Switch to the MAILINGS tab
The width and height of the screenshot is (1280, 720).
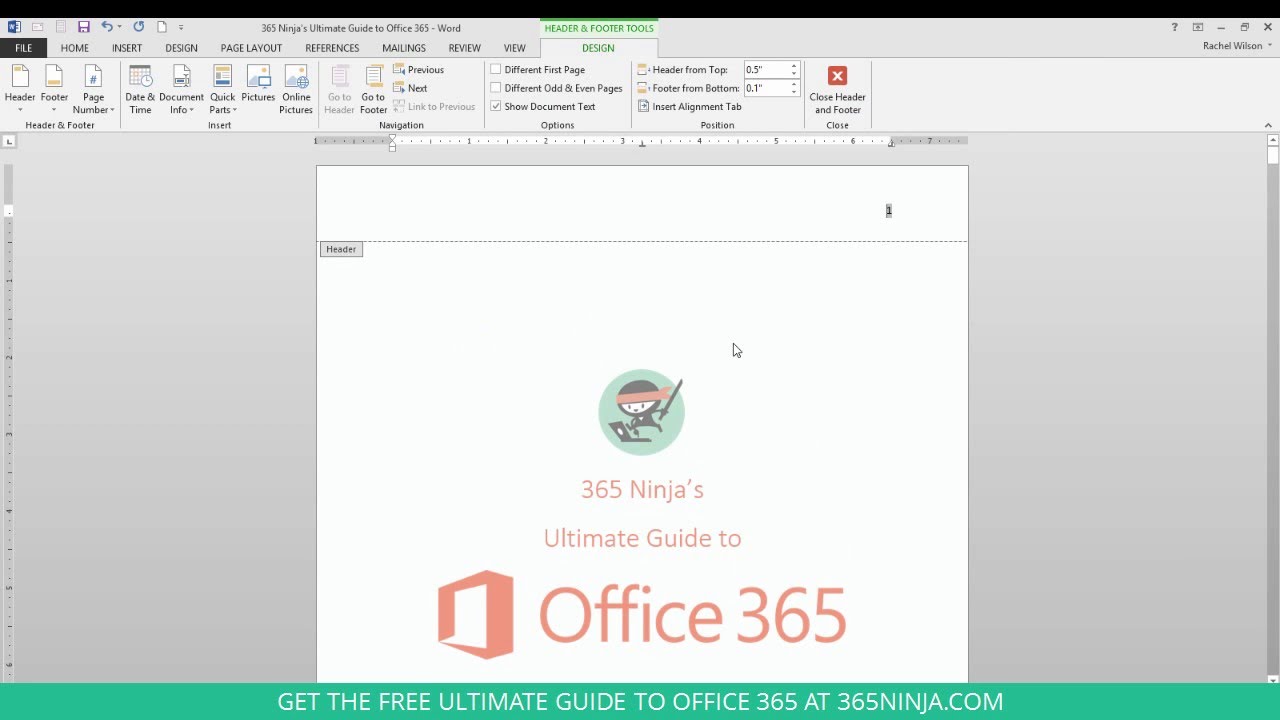404,48
